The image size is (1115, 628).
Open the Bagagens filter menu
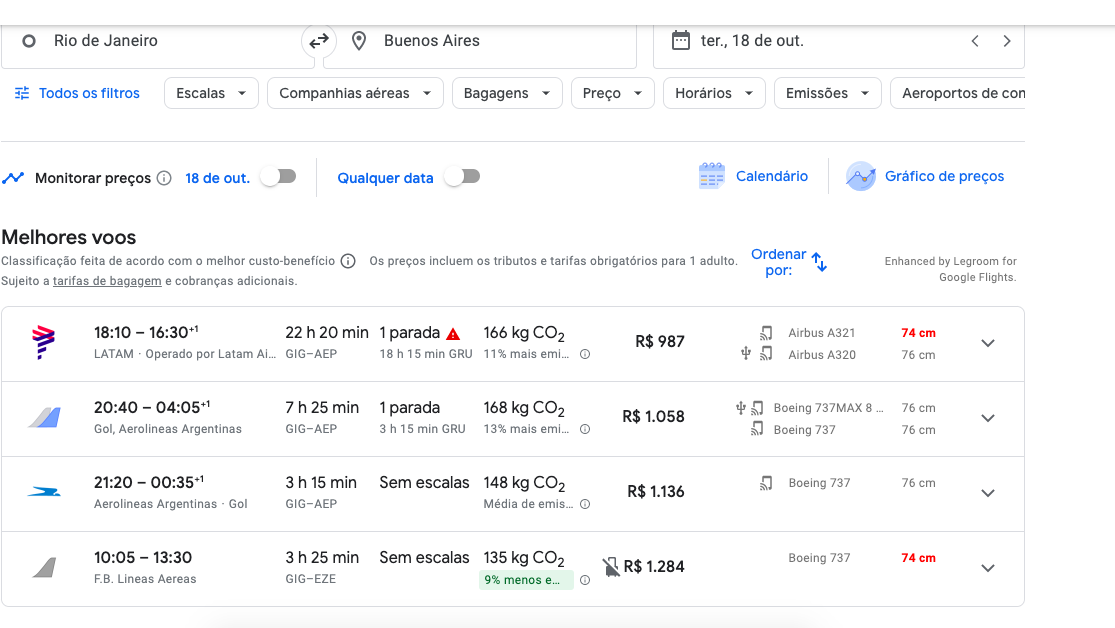[507, 93]
